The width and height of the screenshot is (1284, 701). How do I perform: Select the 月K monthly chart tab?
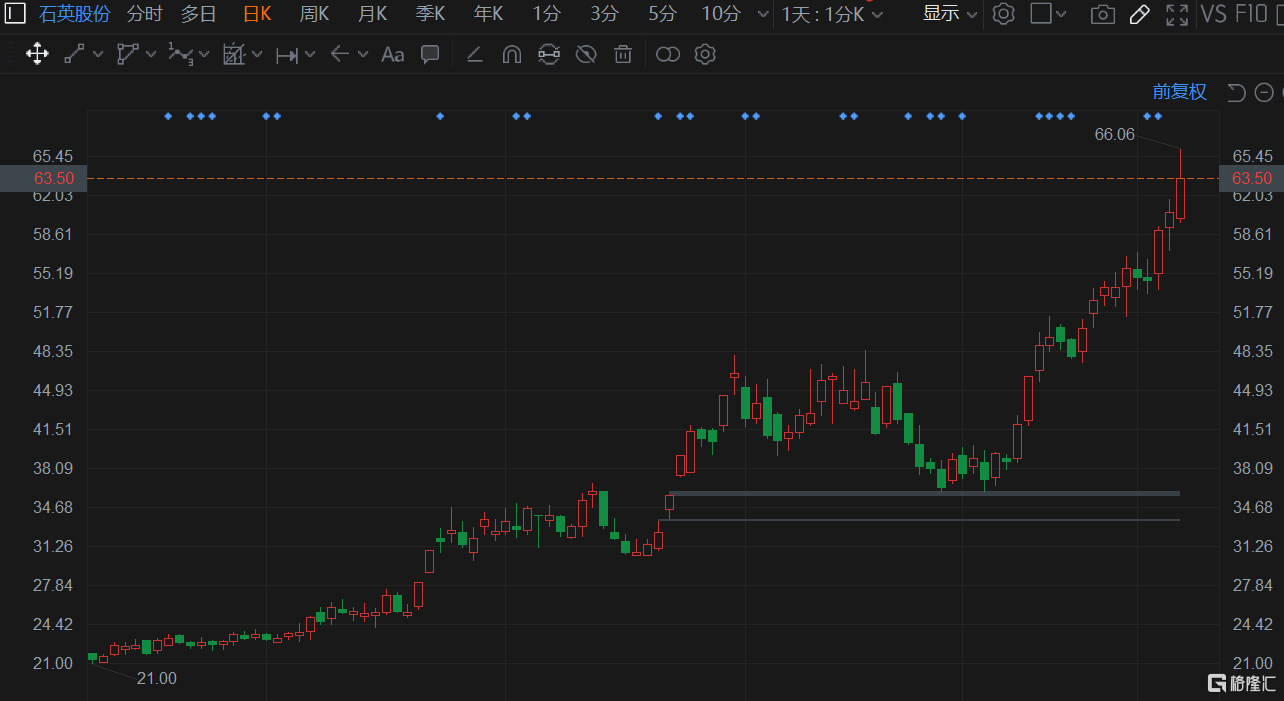pos(373,14)
